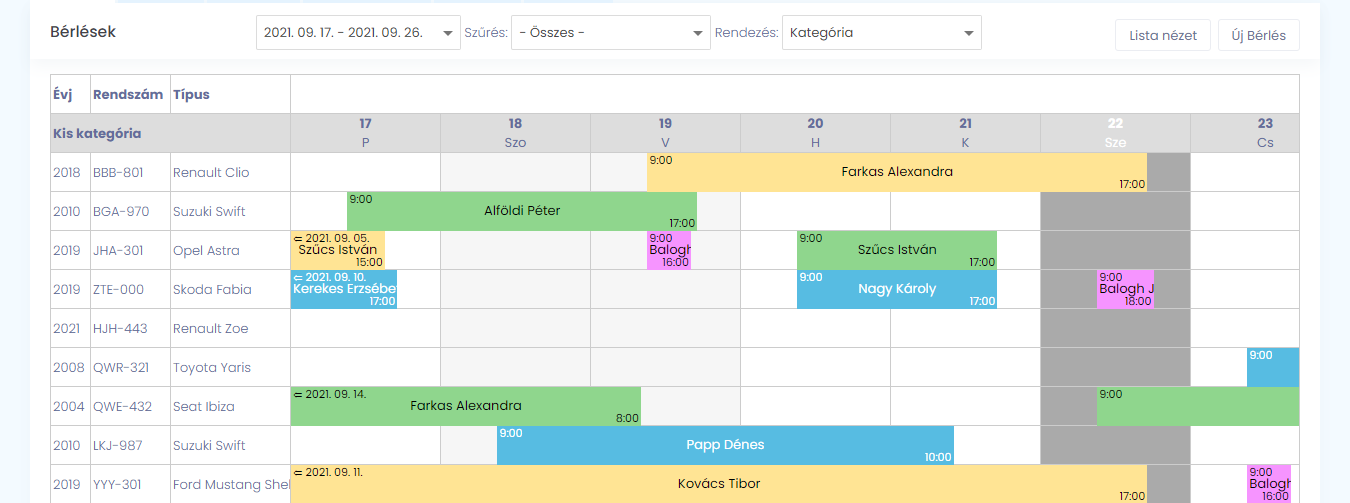Screen dimensions: 1350x503
Task: Select license plate QWE-432
Action: click(122, 407)
